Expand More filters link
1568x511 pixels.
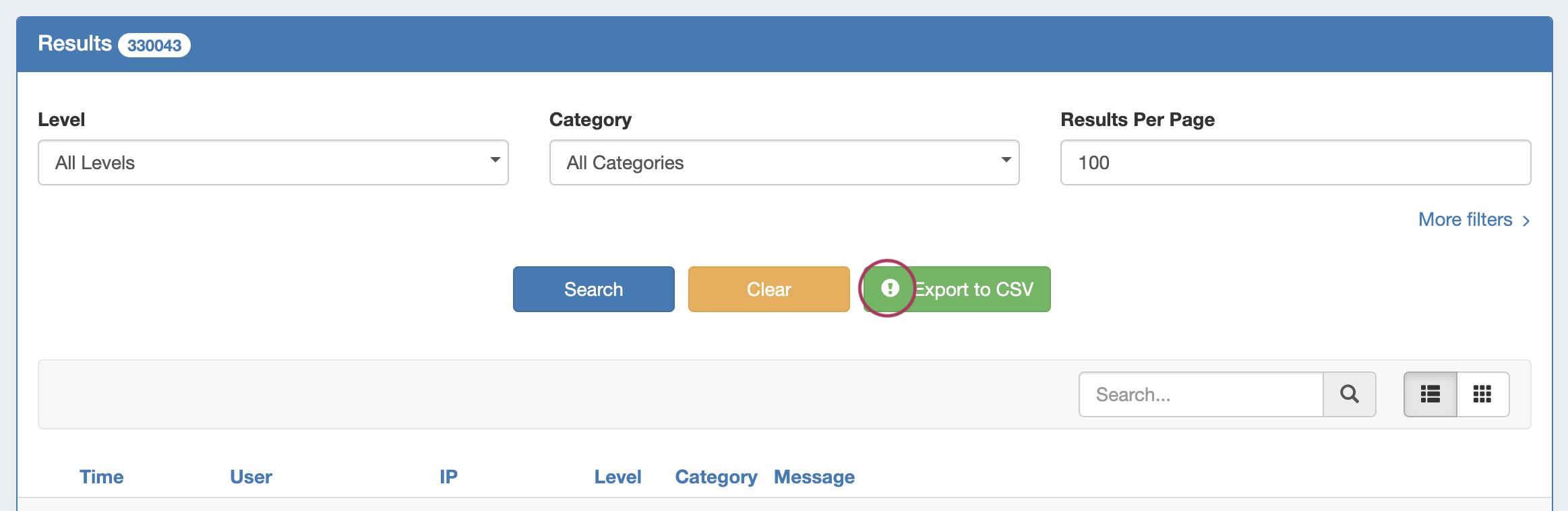pos(1465,220)
